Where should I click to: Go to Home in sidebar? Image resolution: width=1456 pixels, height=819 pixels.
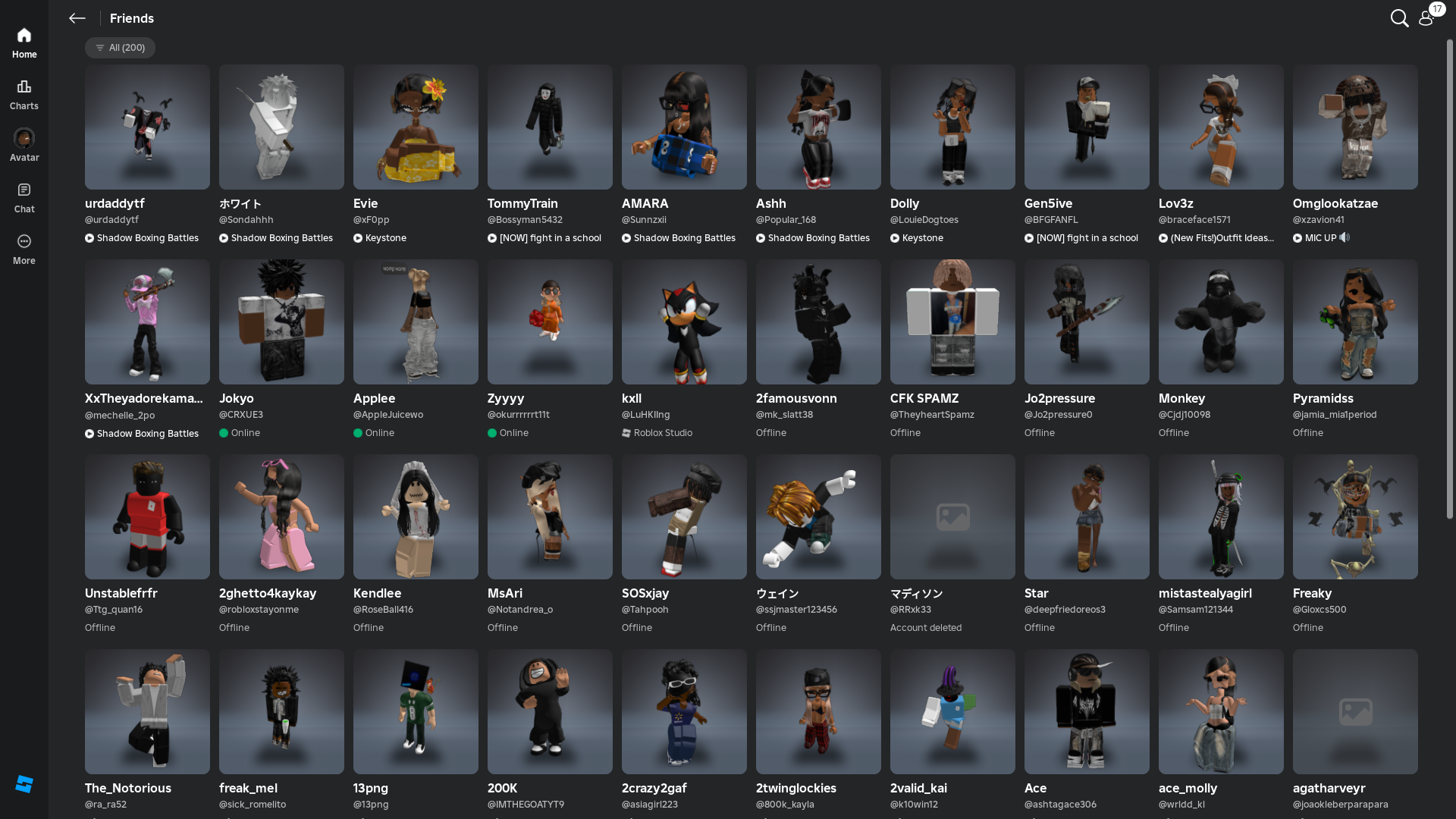(24, 42)
